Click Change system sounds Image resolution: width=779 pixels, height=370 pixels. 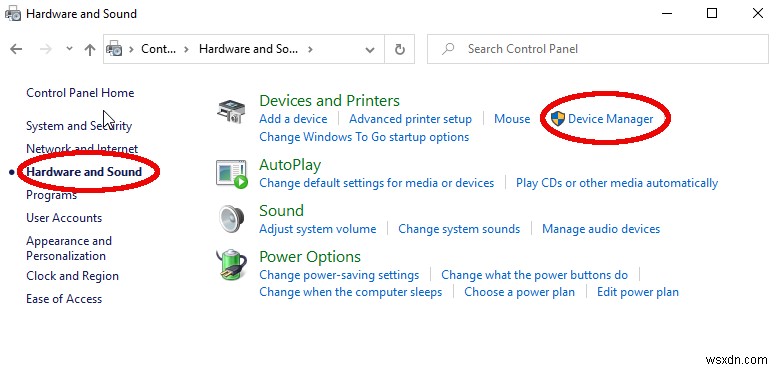coord(459,229)
